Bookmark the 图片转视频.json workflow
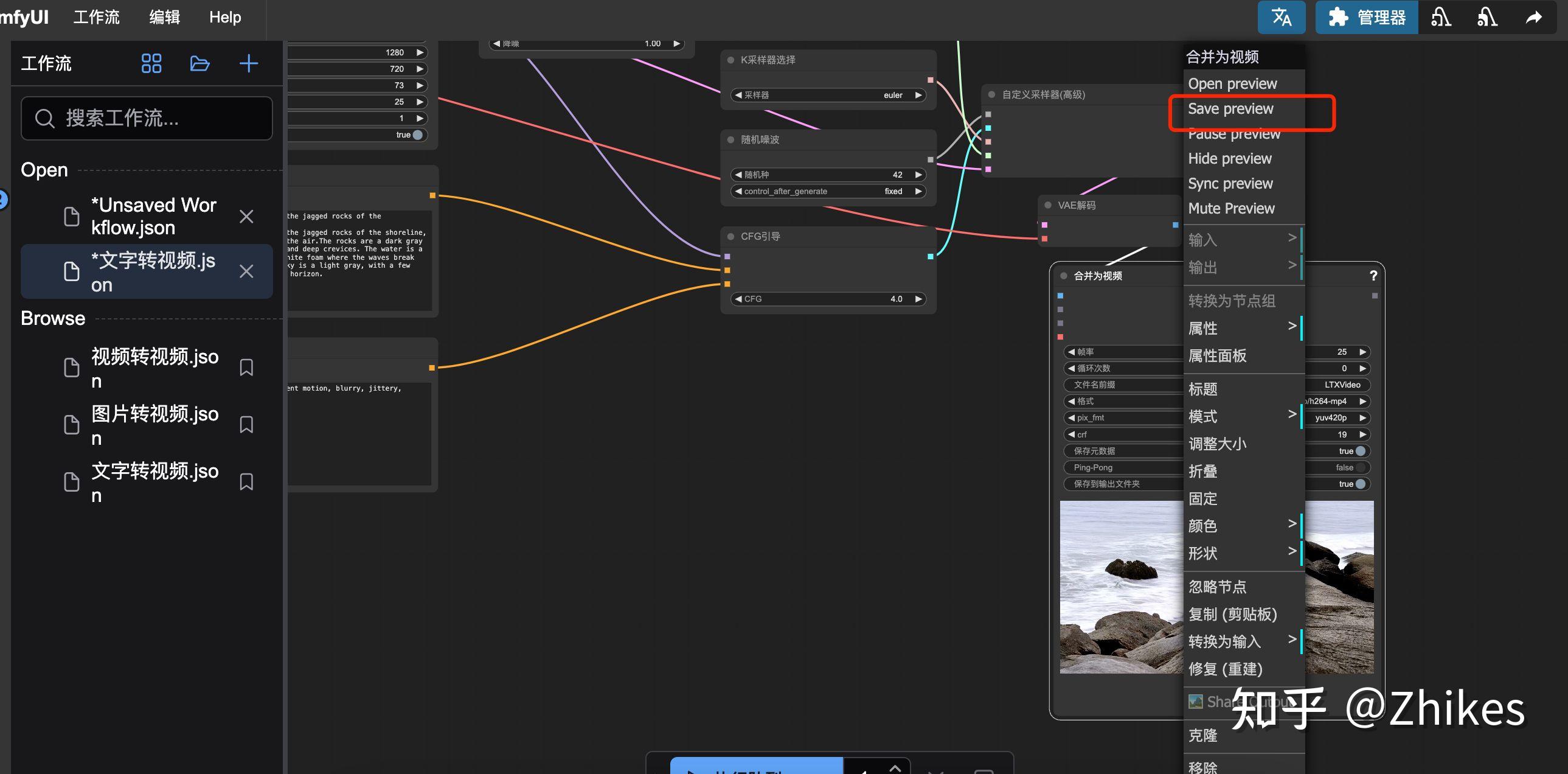Screen dimensions: 1568x774 (x=246, y=425)
